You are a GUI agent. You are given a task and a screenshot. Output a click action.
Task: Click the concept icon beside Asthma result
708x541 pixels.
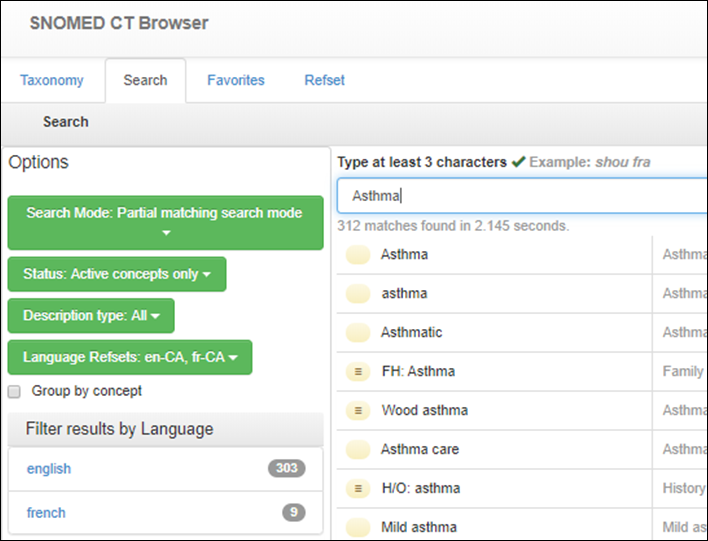358,255
